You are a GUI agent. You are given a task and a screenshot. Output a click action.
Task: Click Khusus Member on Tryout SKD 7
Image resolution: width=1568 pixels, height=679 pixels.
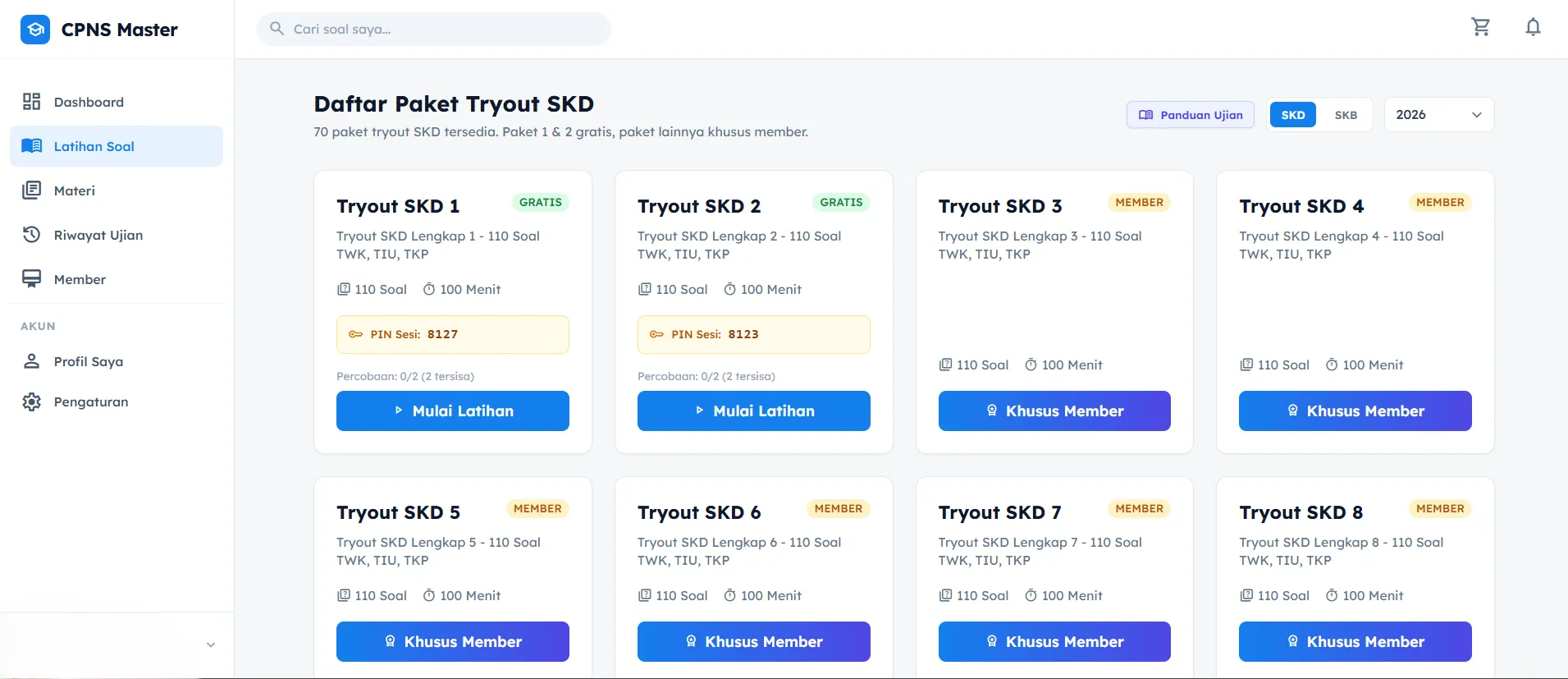pos(1054,641)
